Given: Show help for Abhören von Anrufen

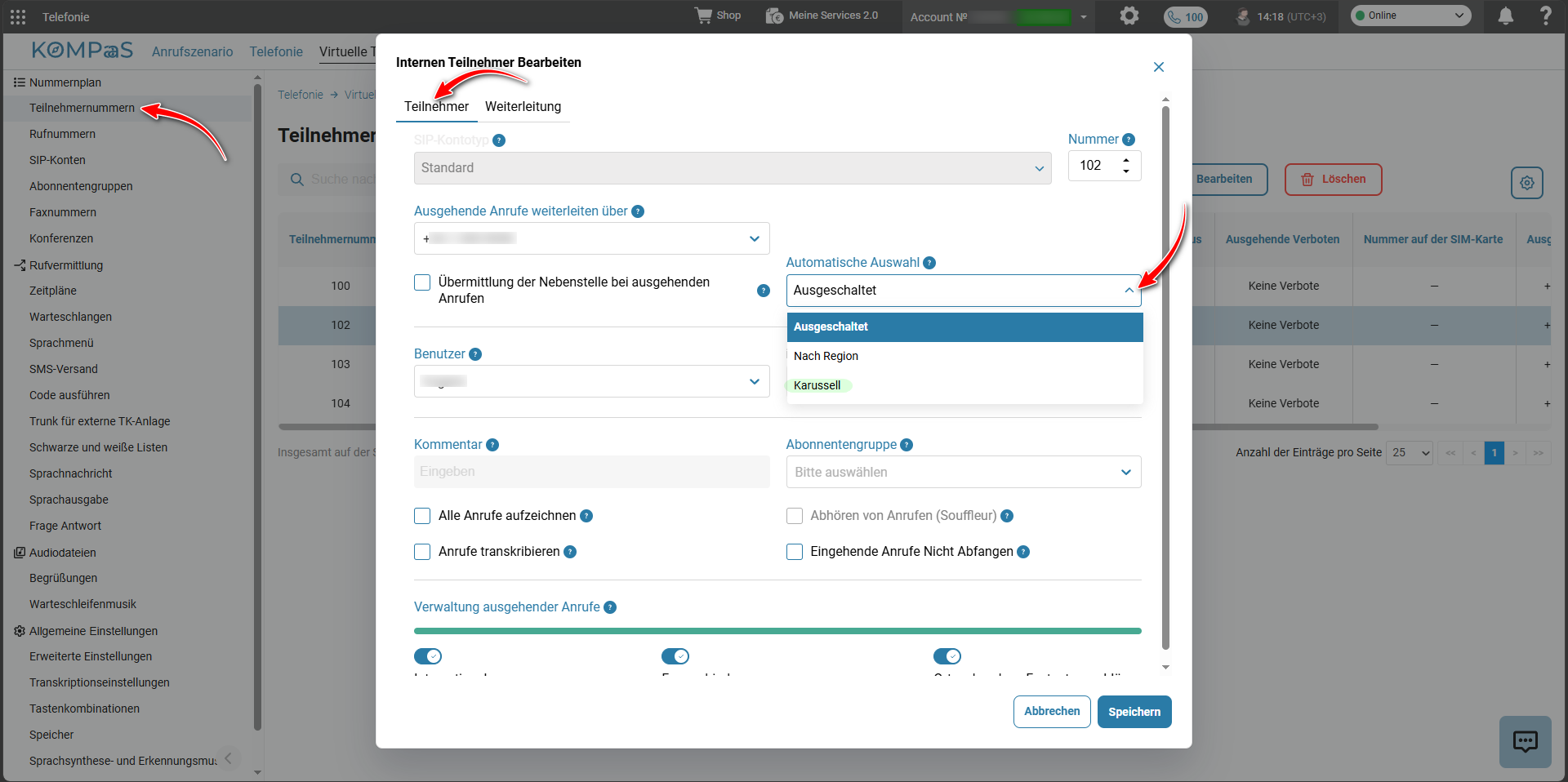Looking at the screenshot, I should (x=1007, y=516).
